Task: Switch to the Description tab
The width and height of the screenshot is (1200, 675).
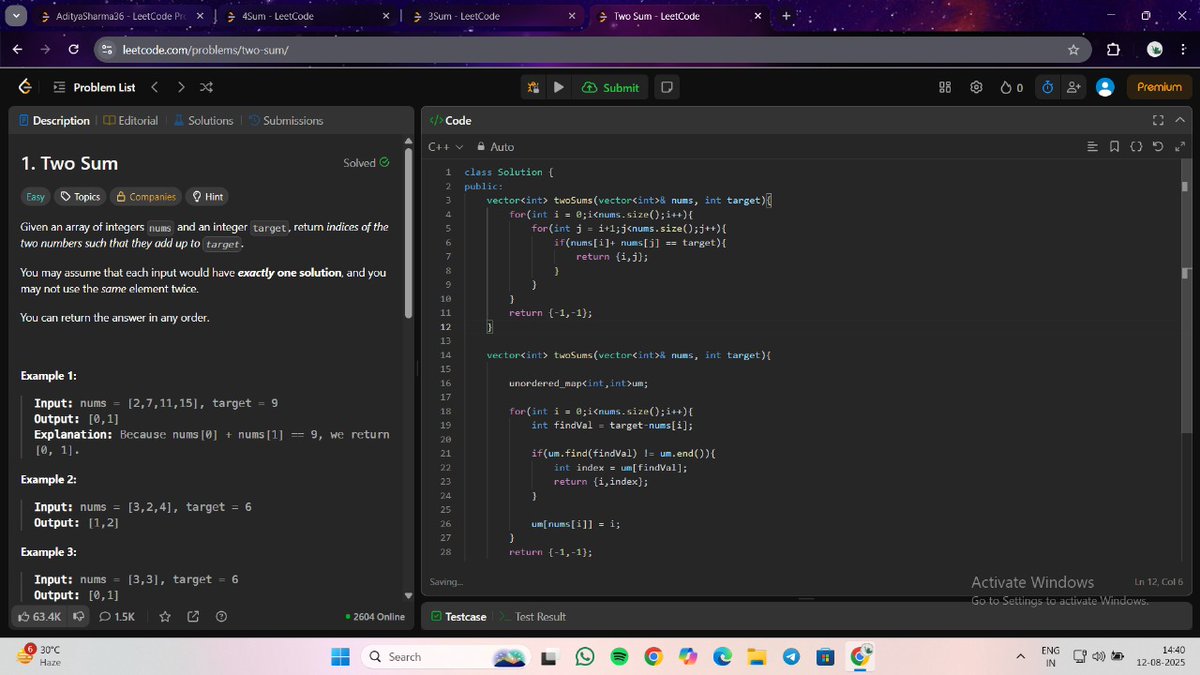Action: point(54,120)
